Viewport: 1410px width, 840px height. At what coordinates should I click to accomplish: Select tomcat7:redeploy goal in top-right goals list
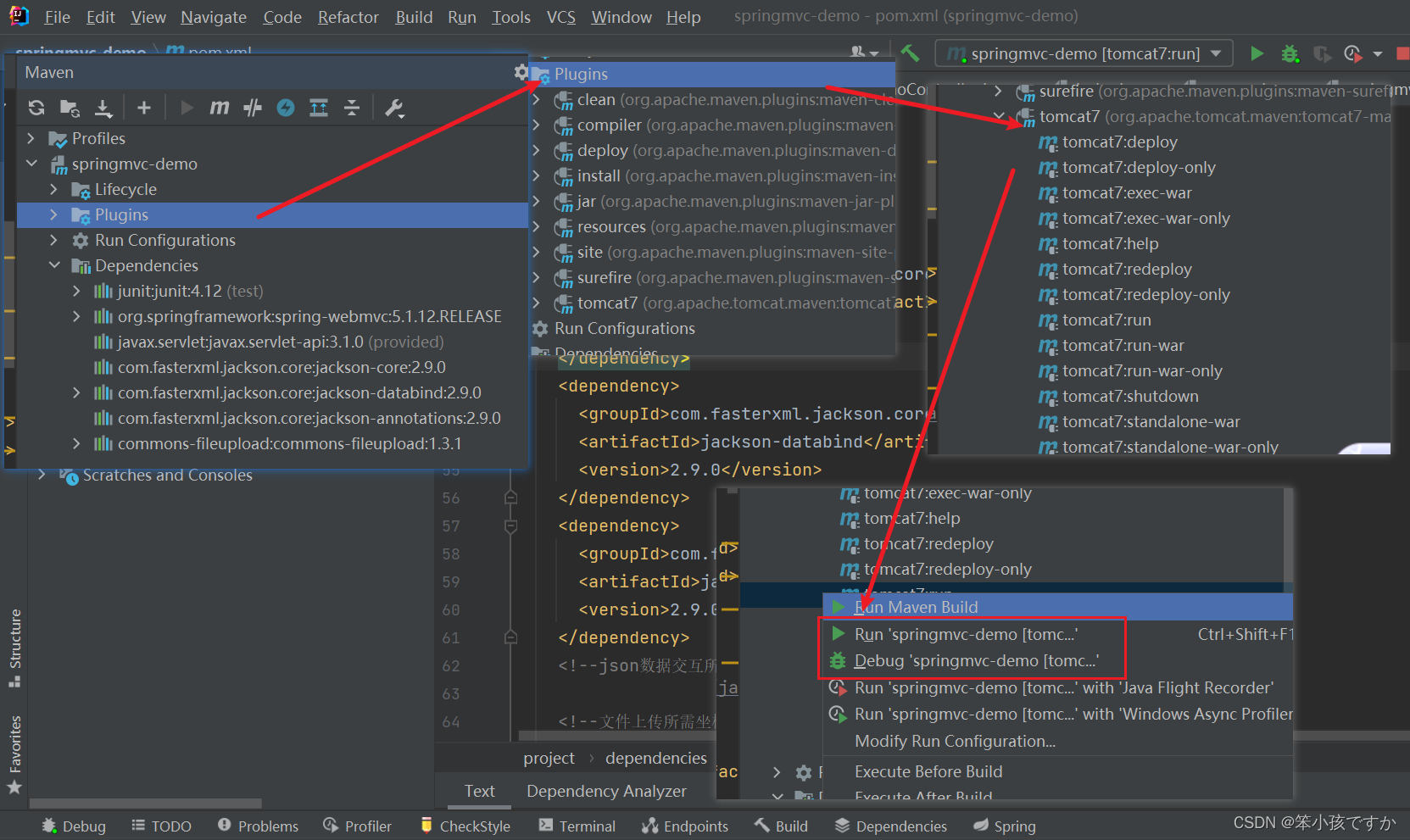1127,270
